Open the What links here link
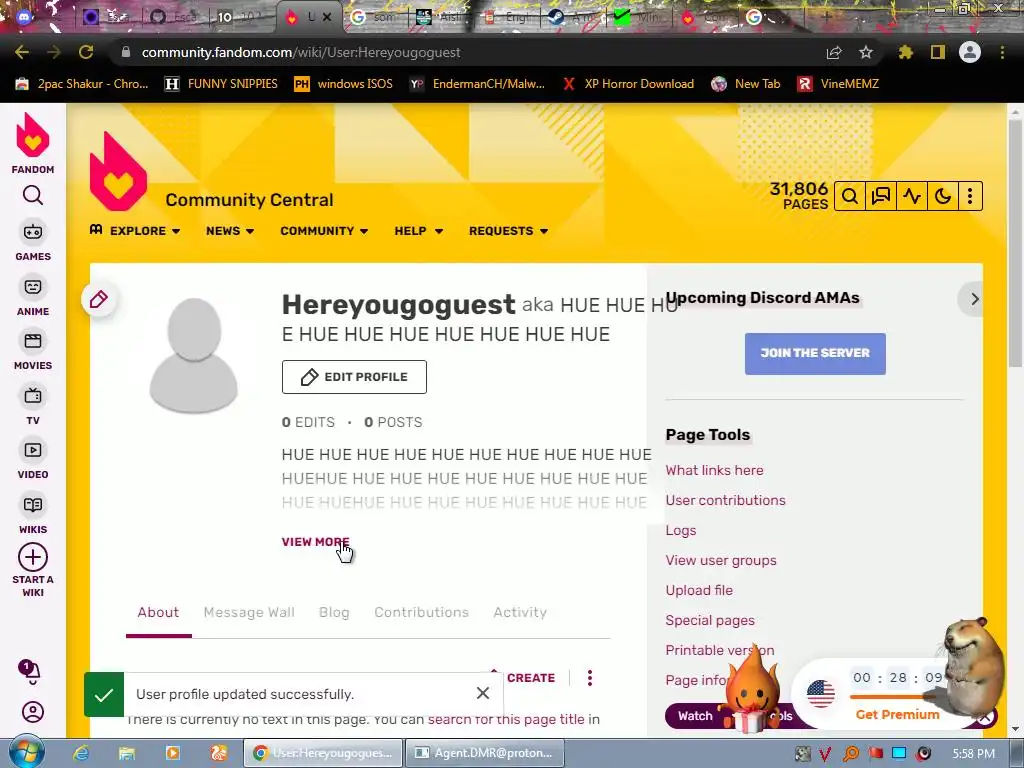Screen dimensions: 1024x768 (714, 470)
